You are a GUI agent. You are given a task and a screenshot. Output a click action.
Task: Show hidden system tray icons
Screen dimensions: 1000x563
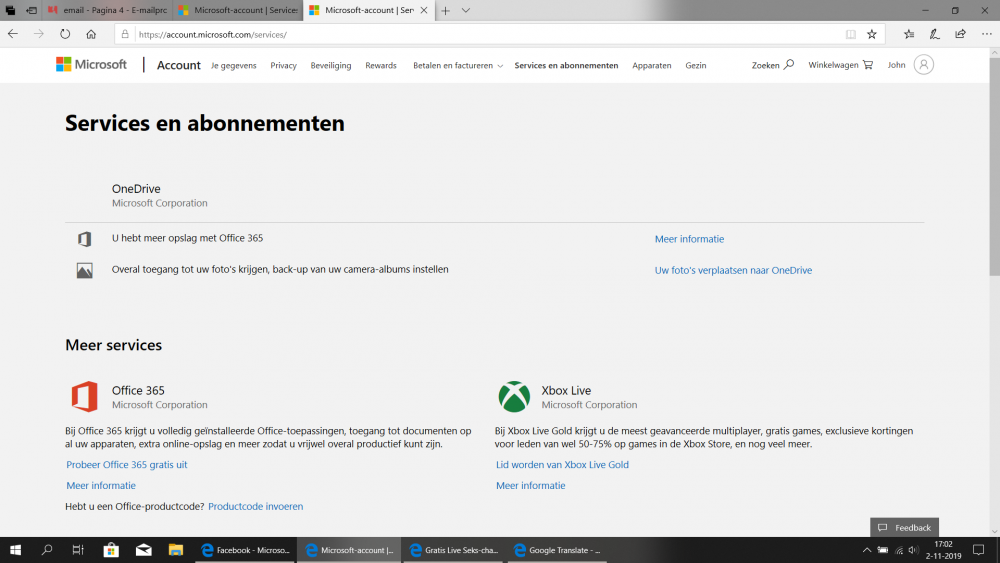(867, 550)
